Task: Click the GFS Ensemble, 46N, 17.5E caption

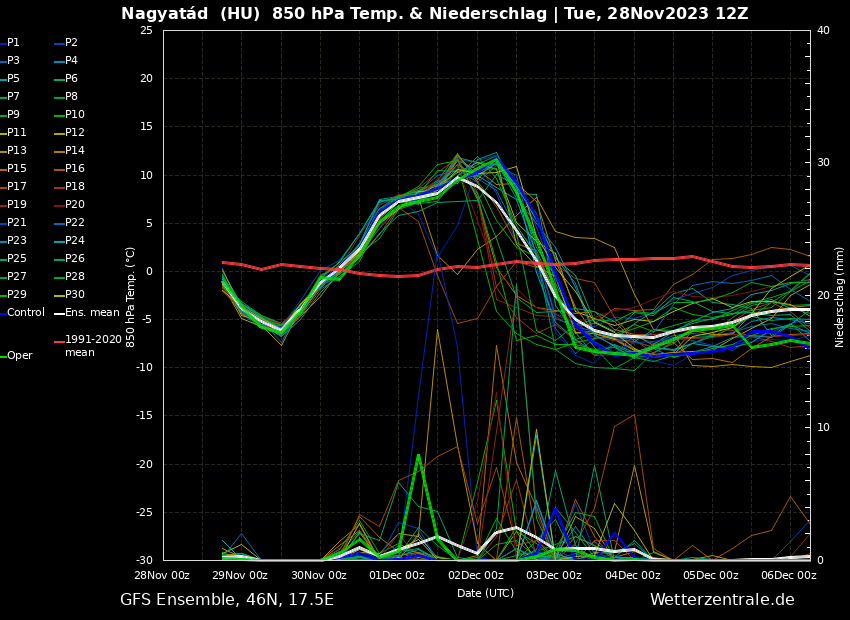Action: click(227, 600)
